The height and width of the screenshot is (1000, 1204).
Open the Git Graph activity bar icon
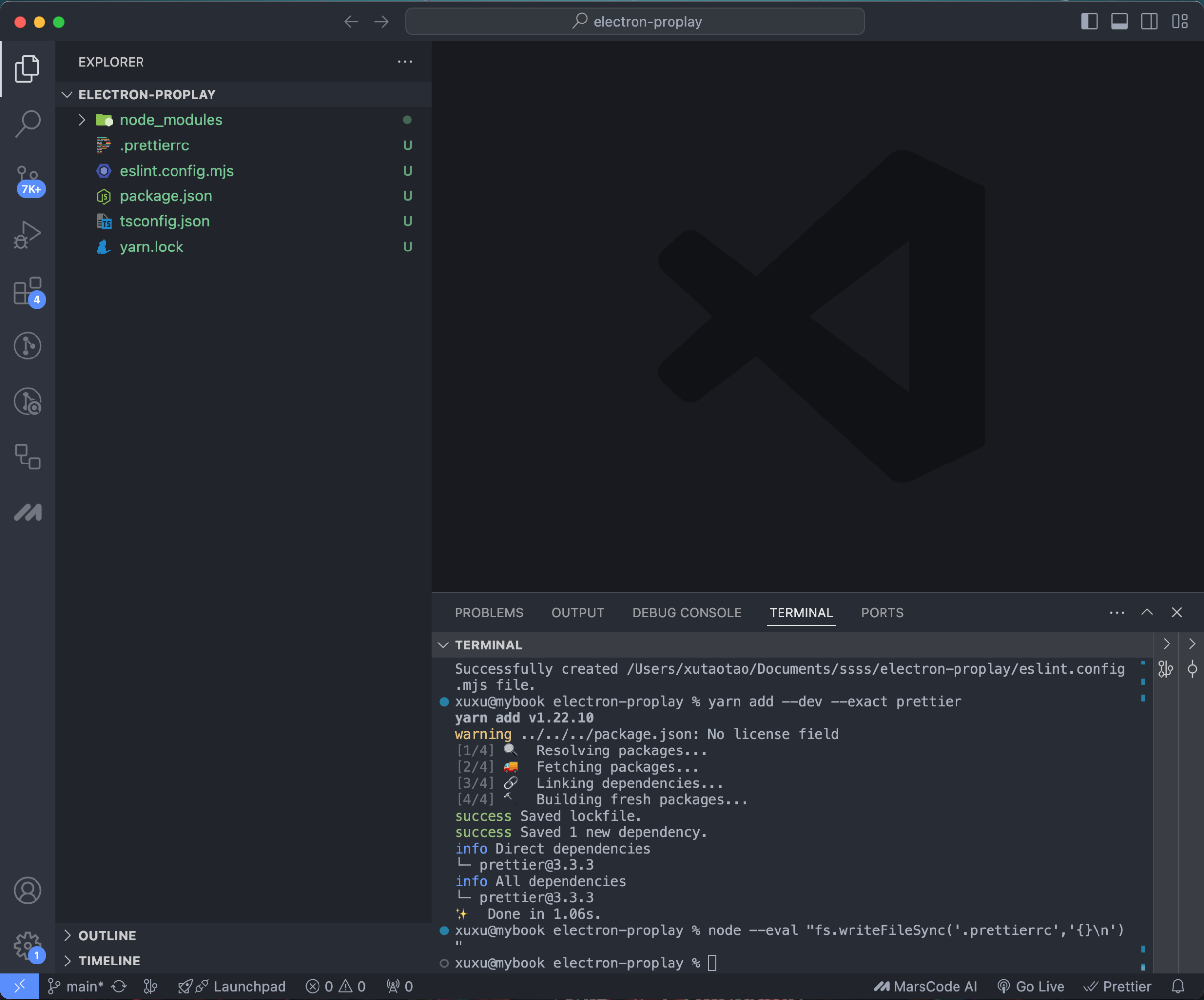point(28,346)
